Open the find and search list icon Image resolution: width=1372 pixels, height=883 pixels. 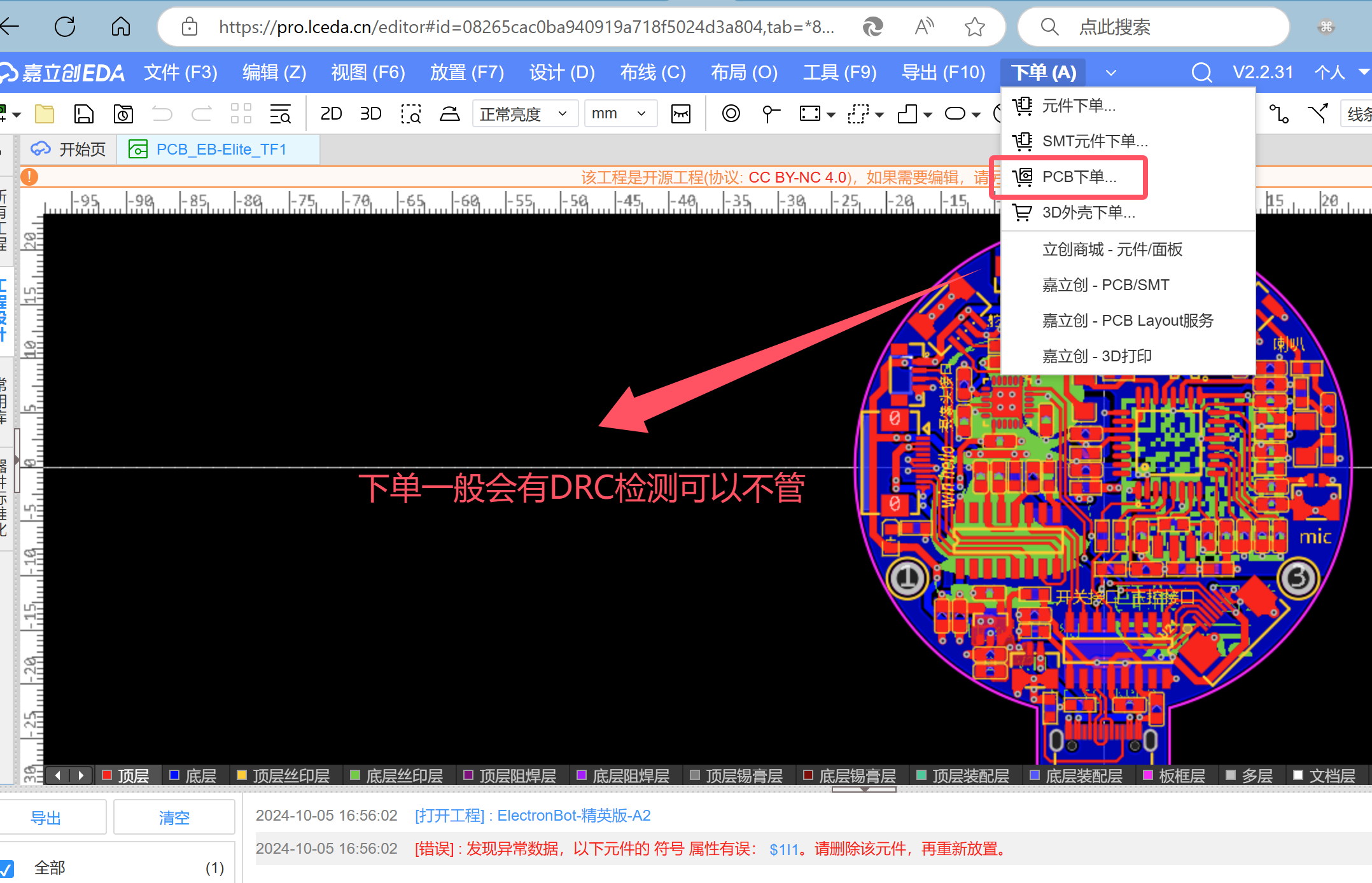pyautogui.click(x=281, y=114)
